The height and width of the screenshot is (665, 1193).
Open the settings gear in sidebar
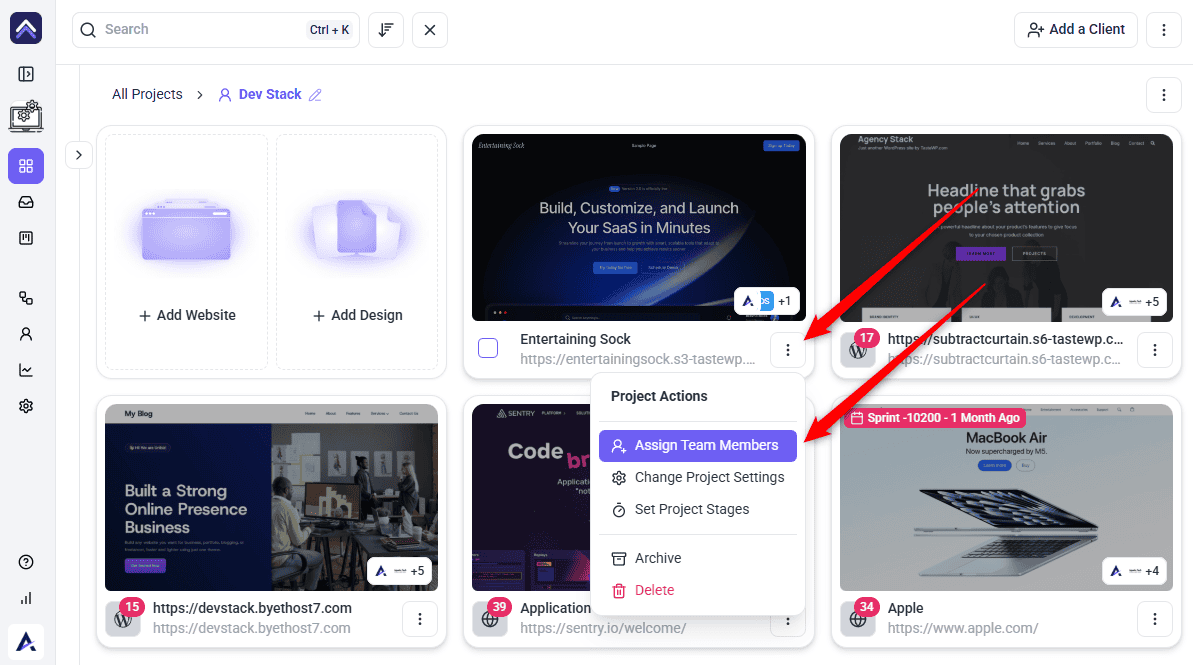coord(26,406)
